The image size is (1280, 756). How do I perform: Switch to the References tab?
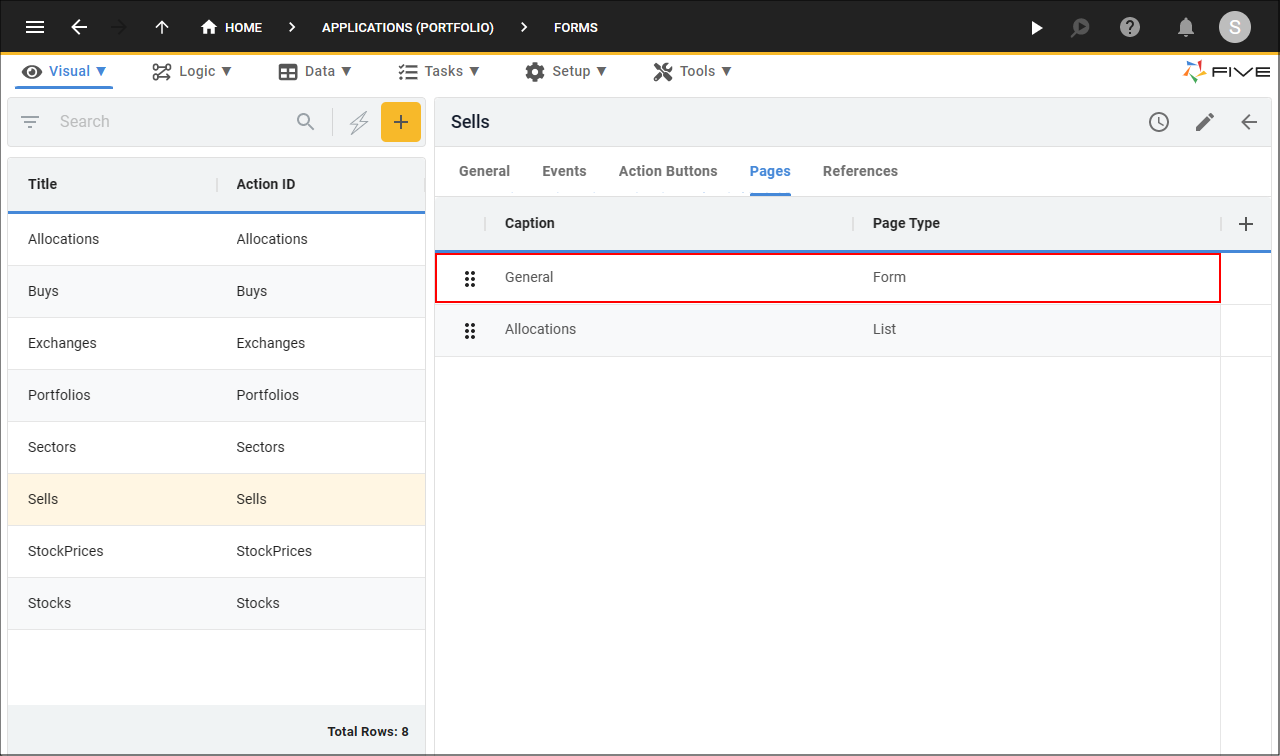point(860,171)
